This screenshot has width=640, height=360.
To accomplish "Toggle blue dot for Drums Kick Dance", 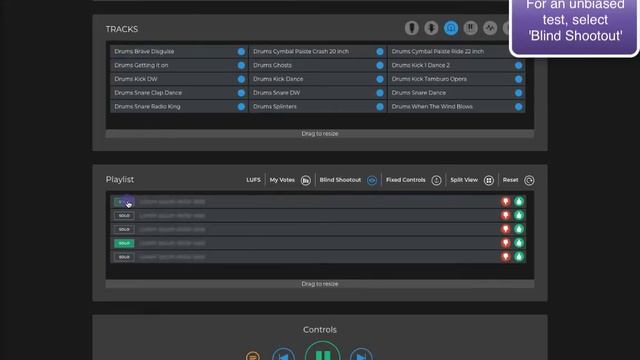I will (x=380, y=79).
